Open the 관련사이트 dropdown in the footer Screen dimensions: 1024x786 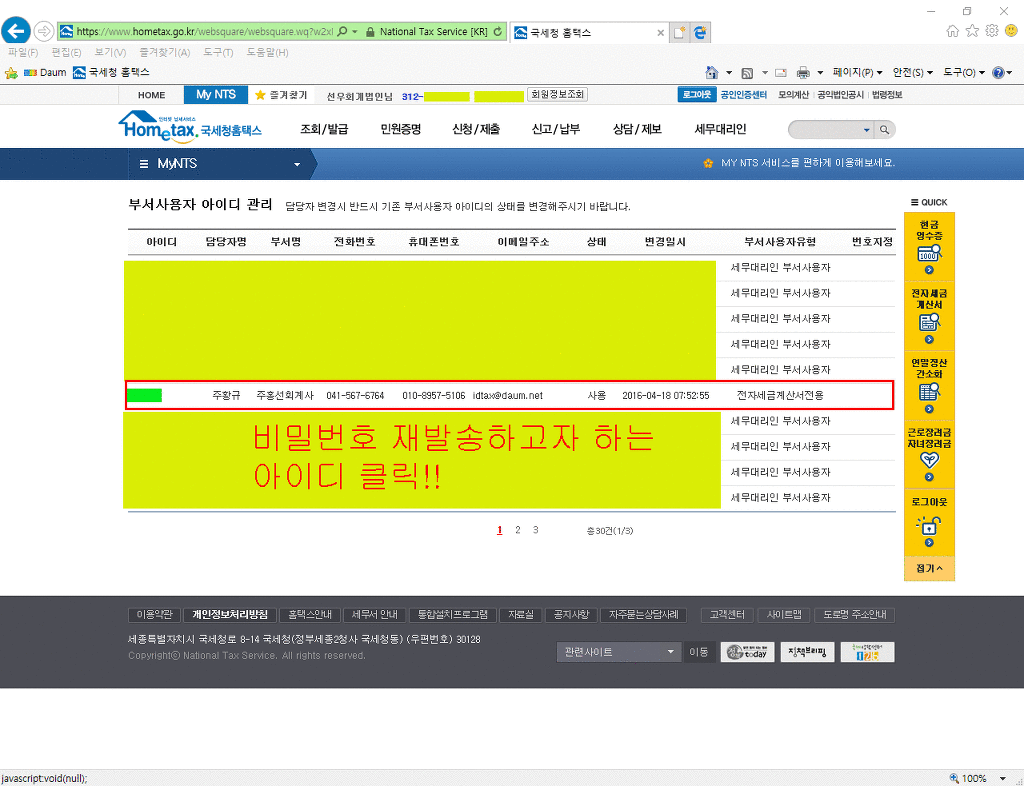[x=618, y=652]
